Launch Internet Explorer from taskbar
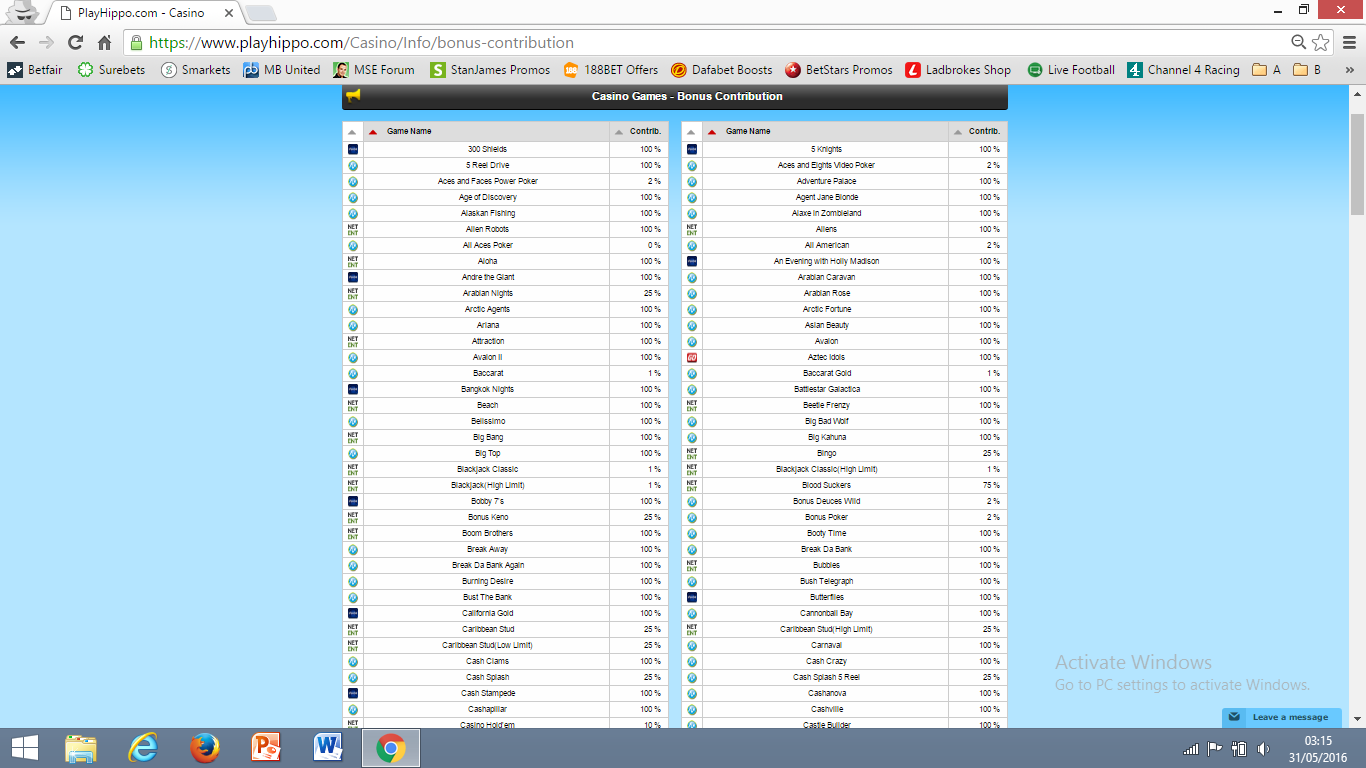1366x768 pixels. click(143, 748)
